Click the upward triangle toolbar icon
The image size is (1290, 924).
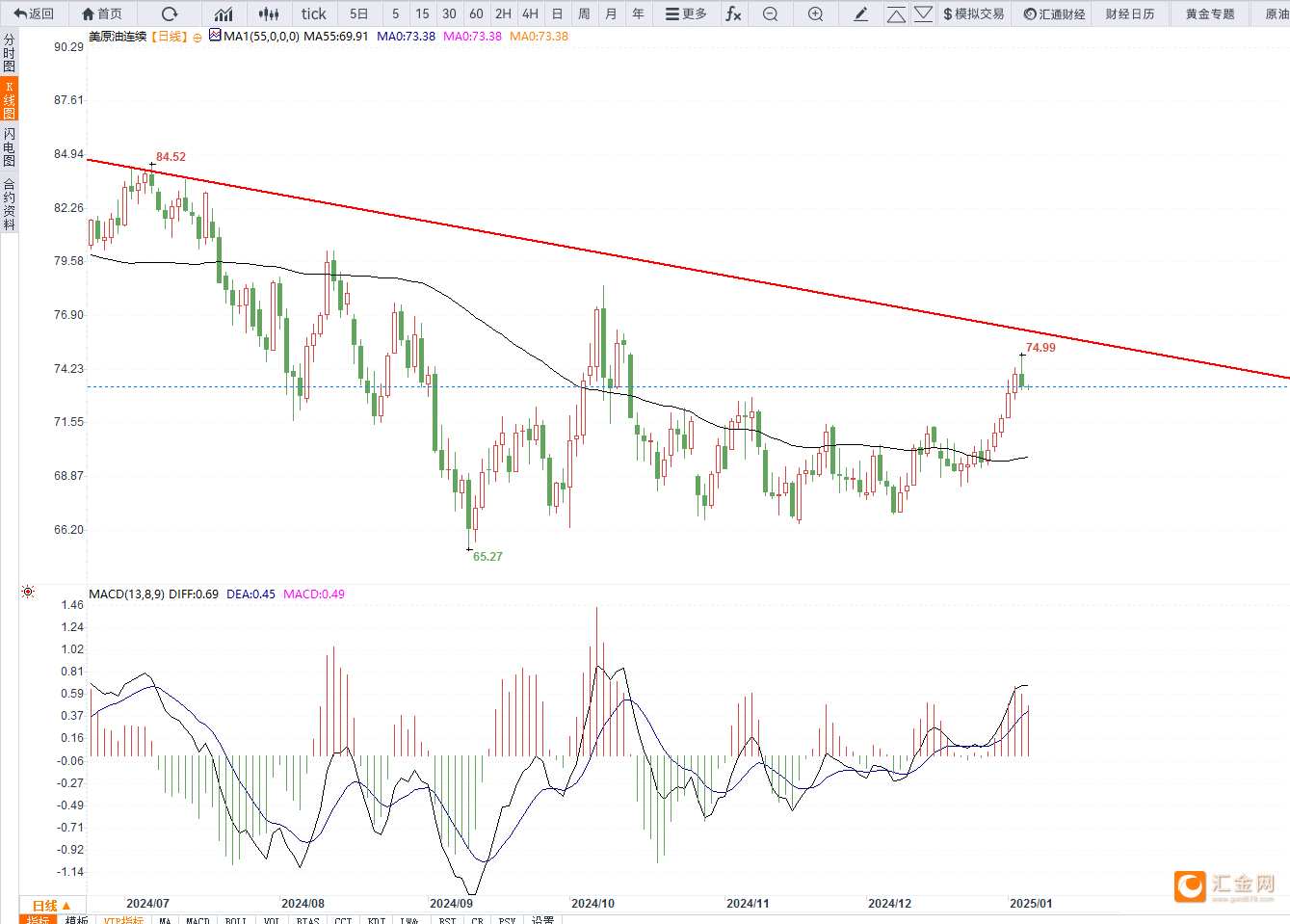point(896,13)
